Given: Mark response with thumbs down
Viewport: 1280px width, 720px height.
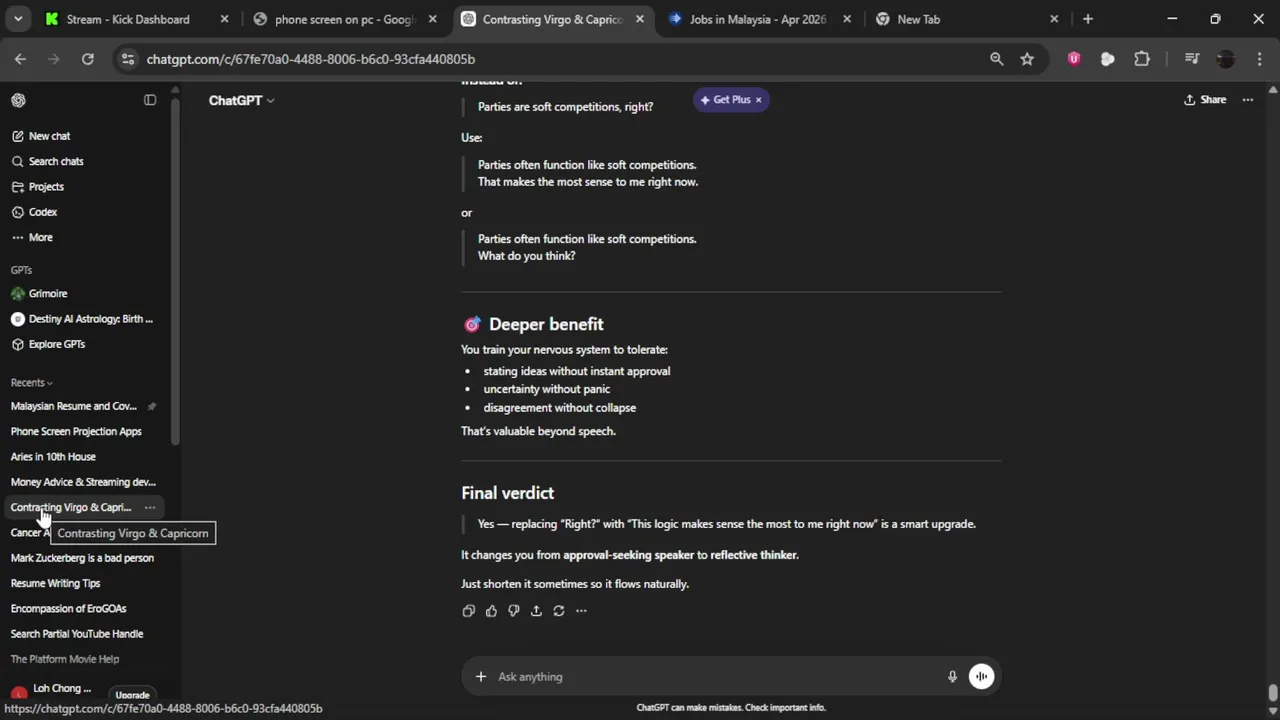Looking at the screenshot, I should pos(513,611).
